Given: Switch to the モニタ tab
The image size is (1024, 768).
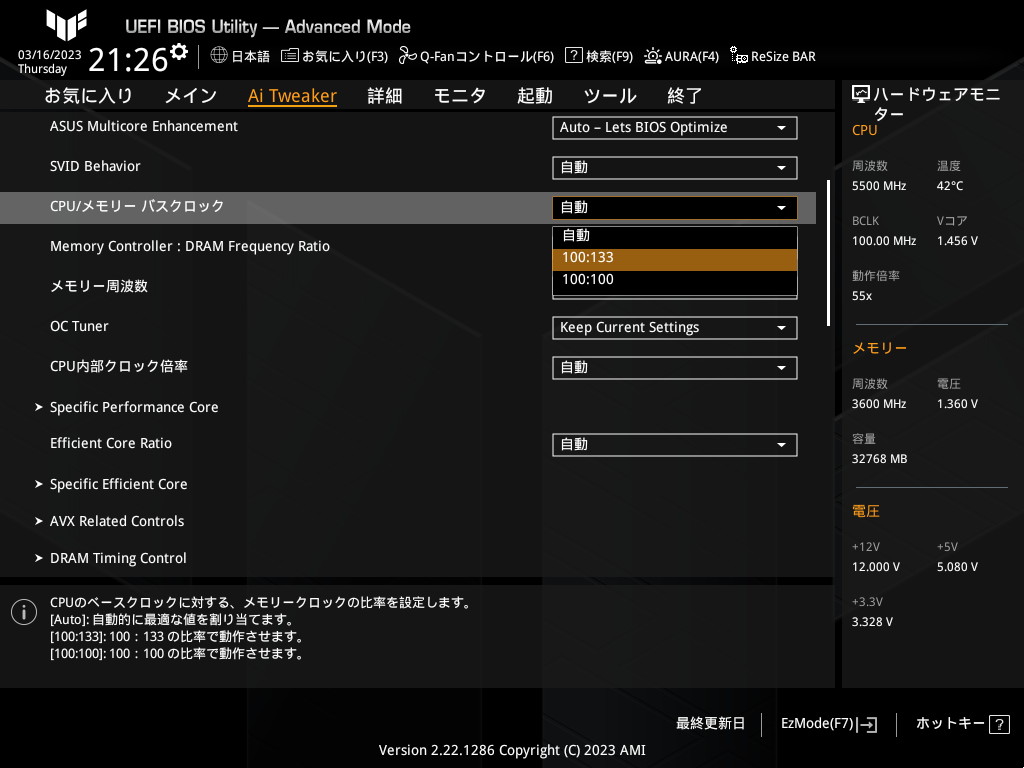Looking at the screenshot, I should pyautogui.click(x=460, y=96).
